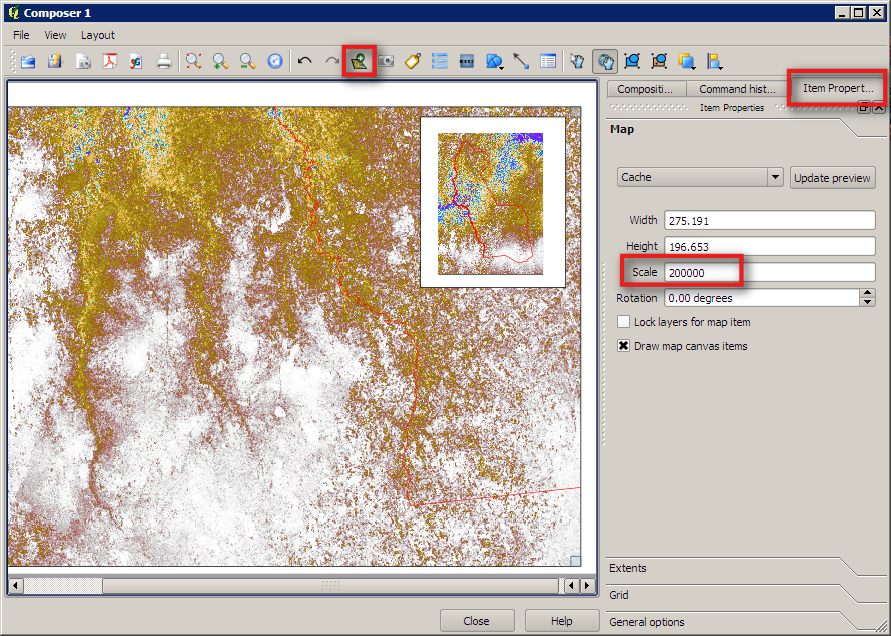Switch to the Composition tab

[645, 88]
